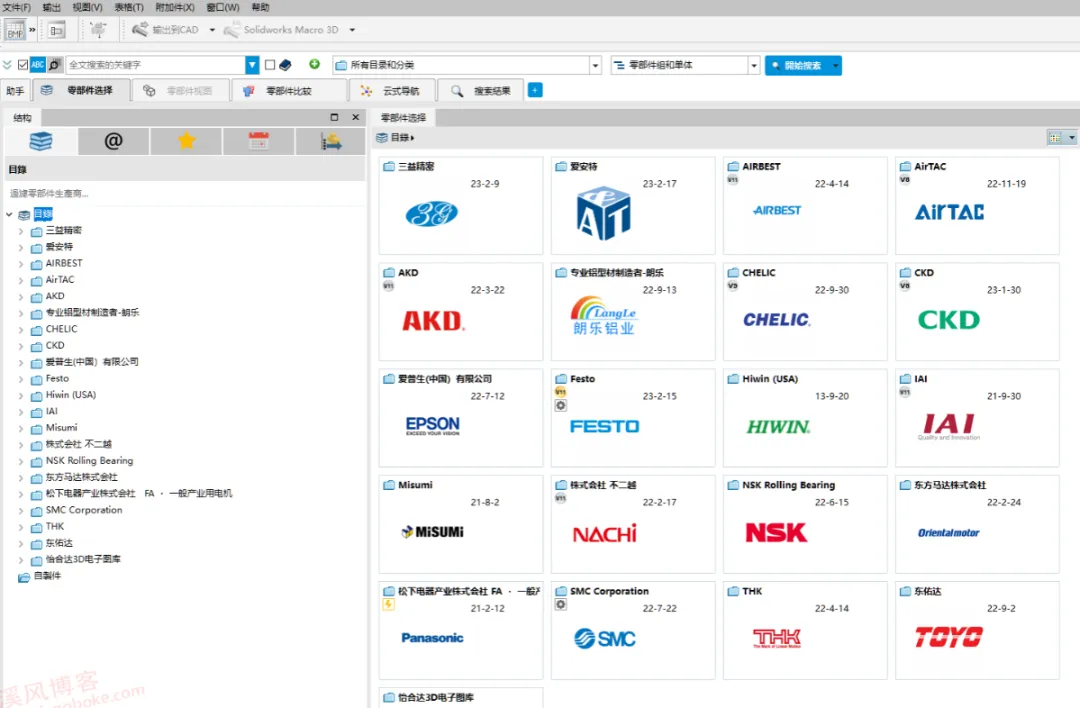Click the layout panel toolbar icon
The width and height of the screenshot is (1080, 708).
(56, 30)
